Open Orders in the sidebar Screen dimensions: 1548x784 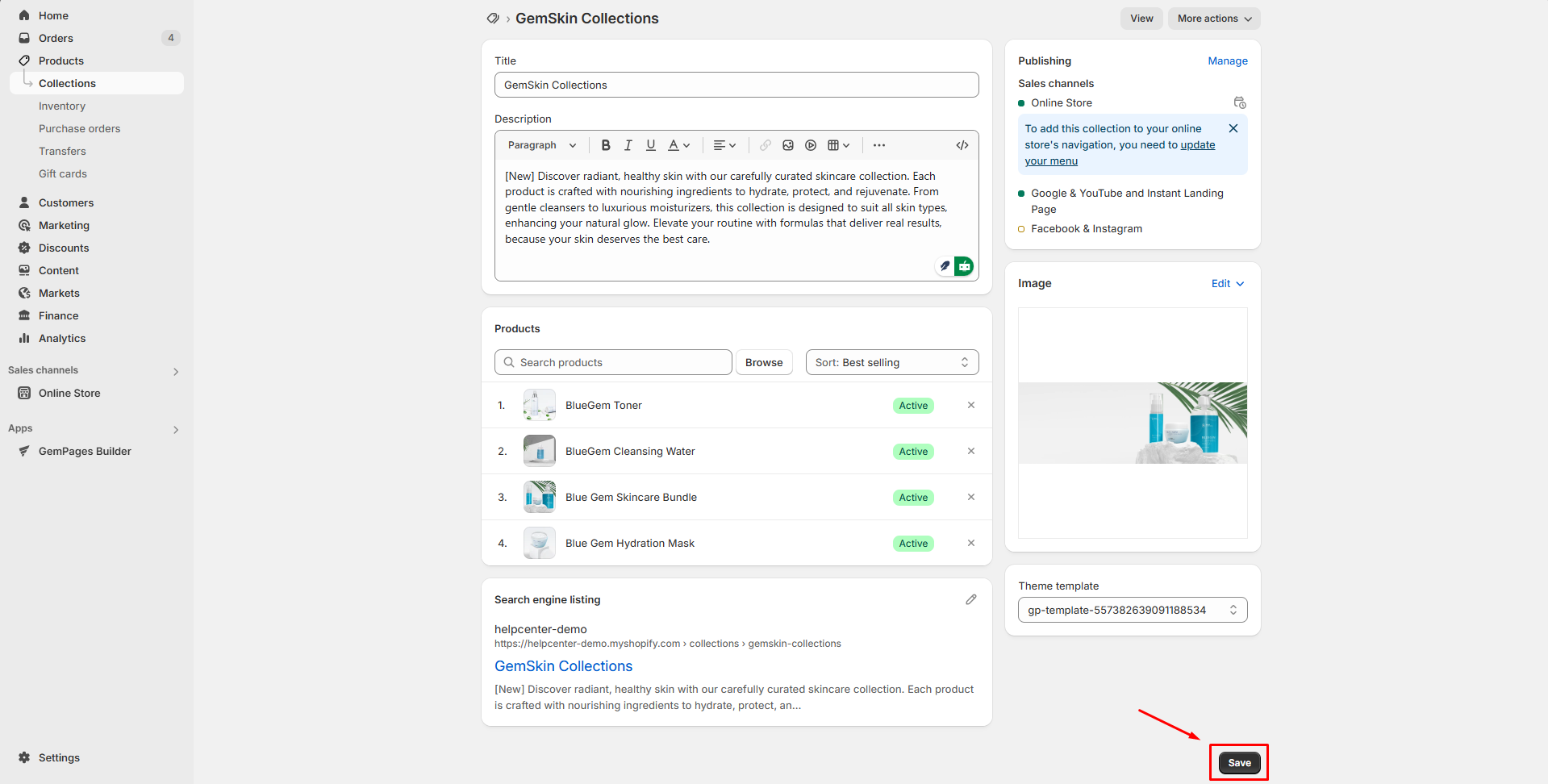56,38
